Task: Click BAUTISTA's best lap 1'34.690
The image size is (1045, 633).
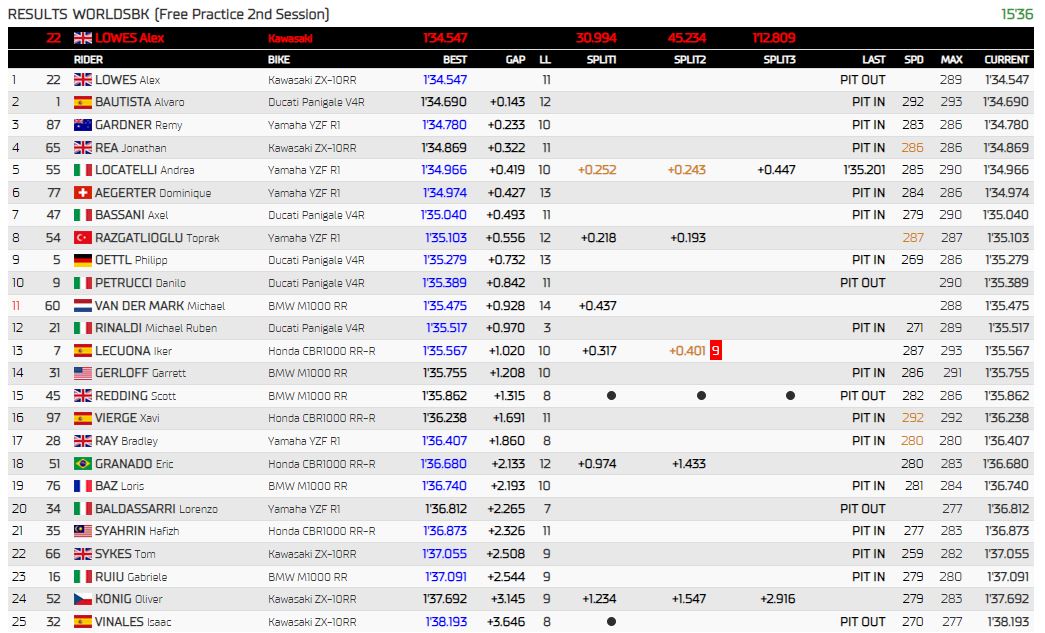Action: (444, 103)
